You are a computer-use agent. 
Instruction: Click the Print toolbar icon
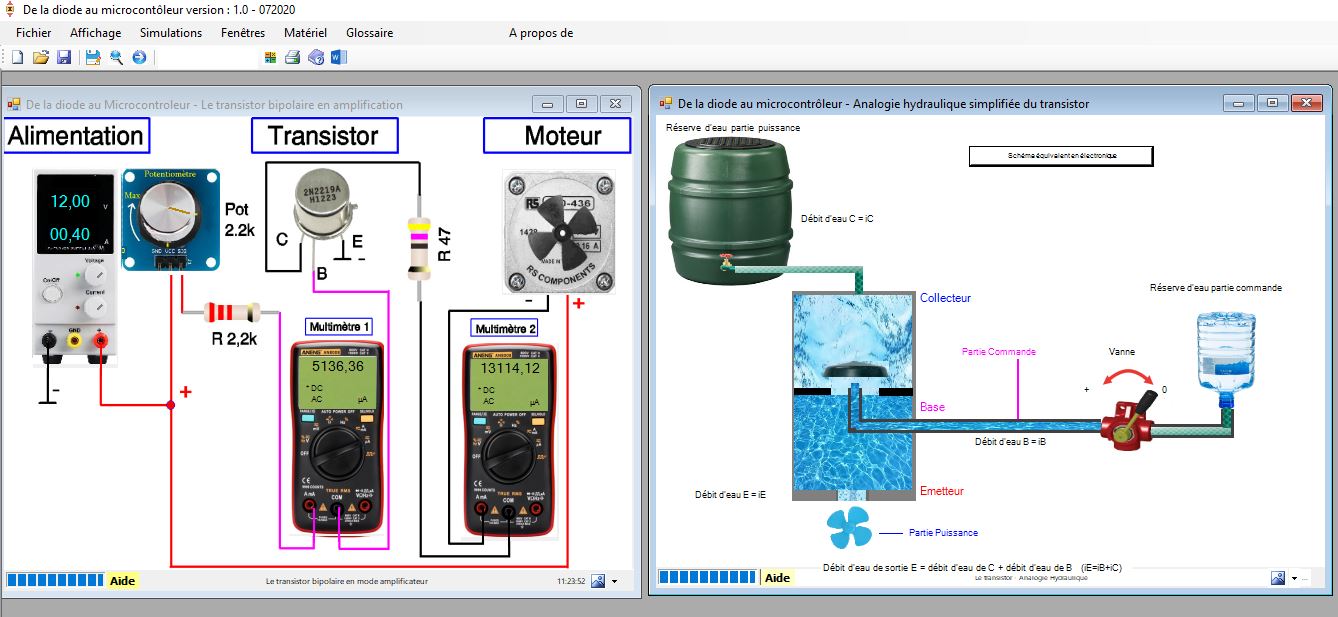tap(293, 57)
